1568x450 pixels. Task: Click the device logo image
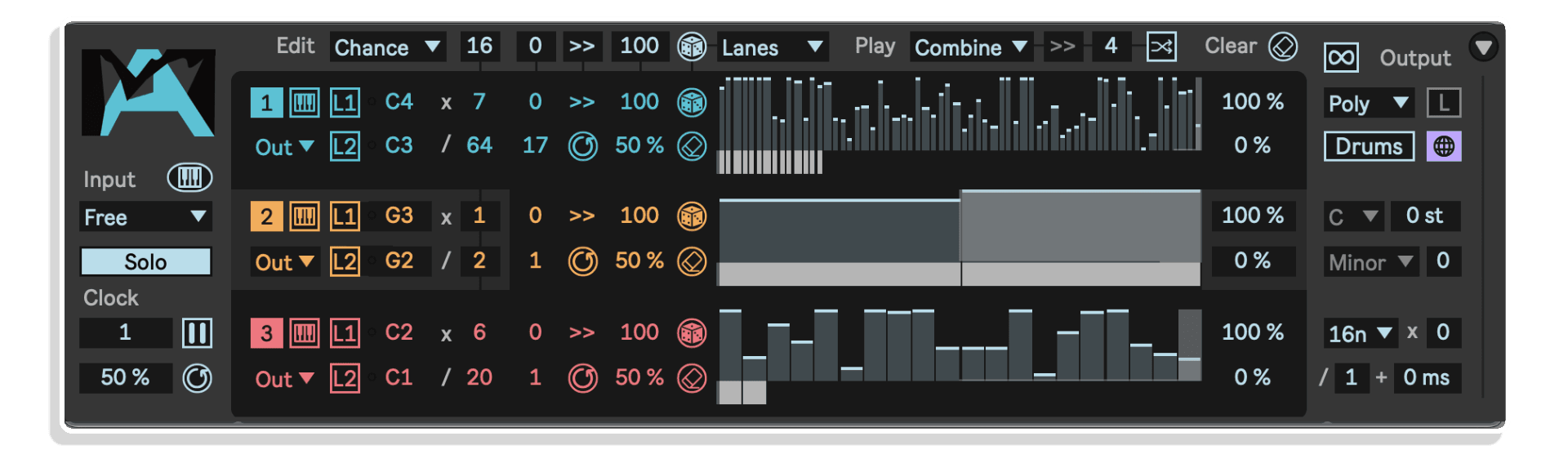tap(148, 92)
